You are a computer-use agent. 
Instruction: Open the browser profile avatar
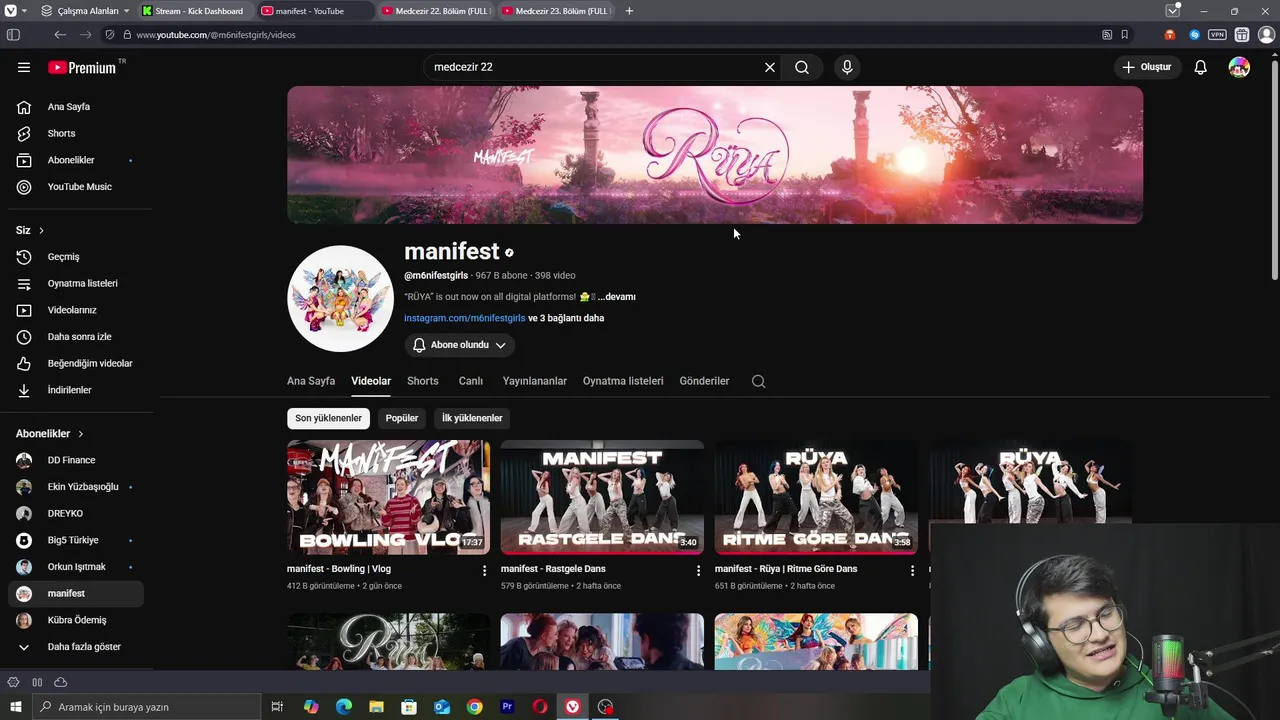point(1266,35)
